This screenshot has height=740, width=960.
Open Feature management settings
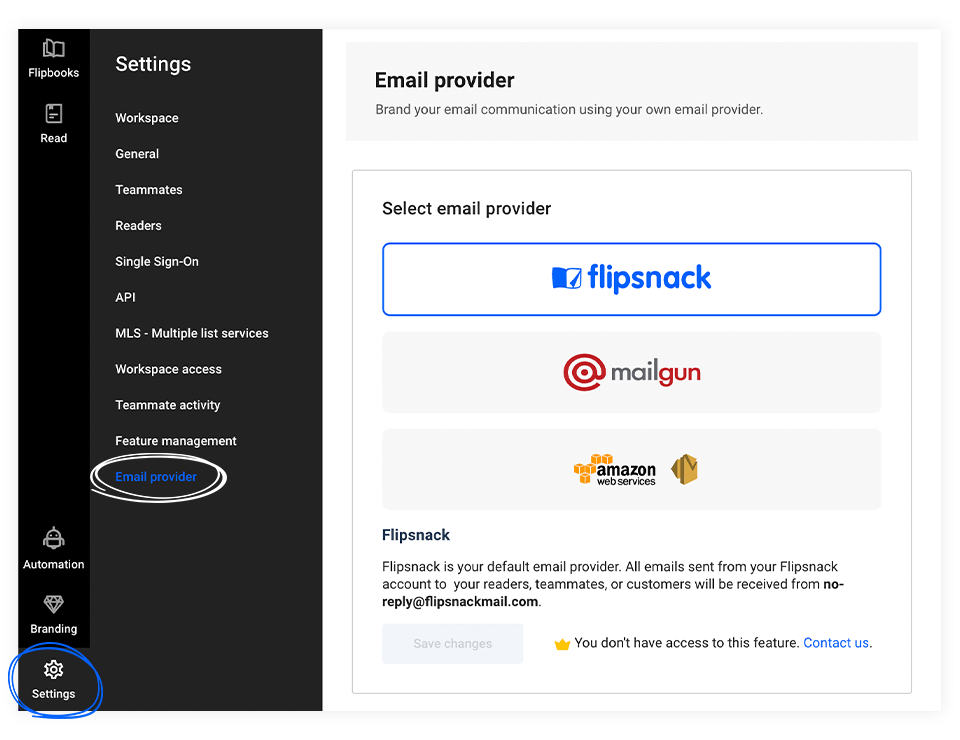pos(176,440)
